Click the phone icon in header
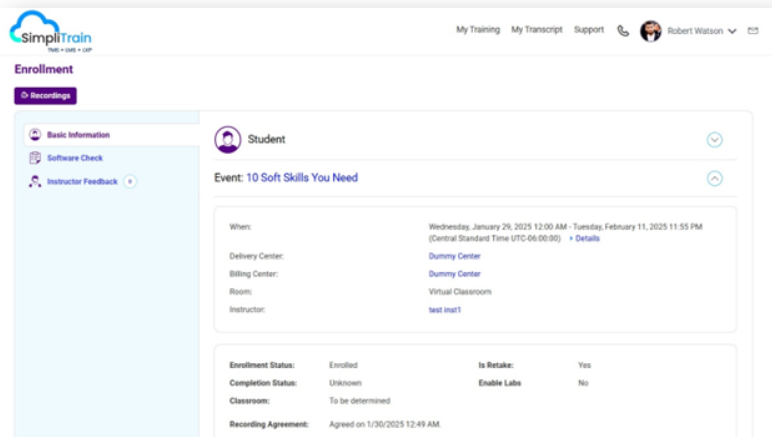 click(623, 31)
